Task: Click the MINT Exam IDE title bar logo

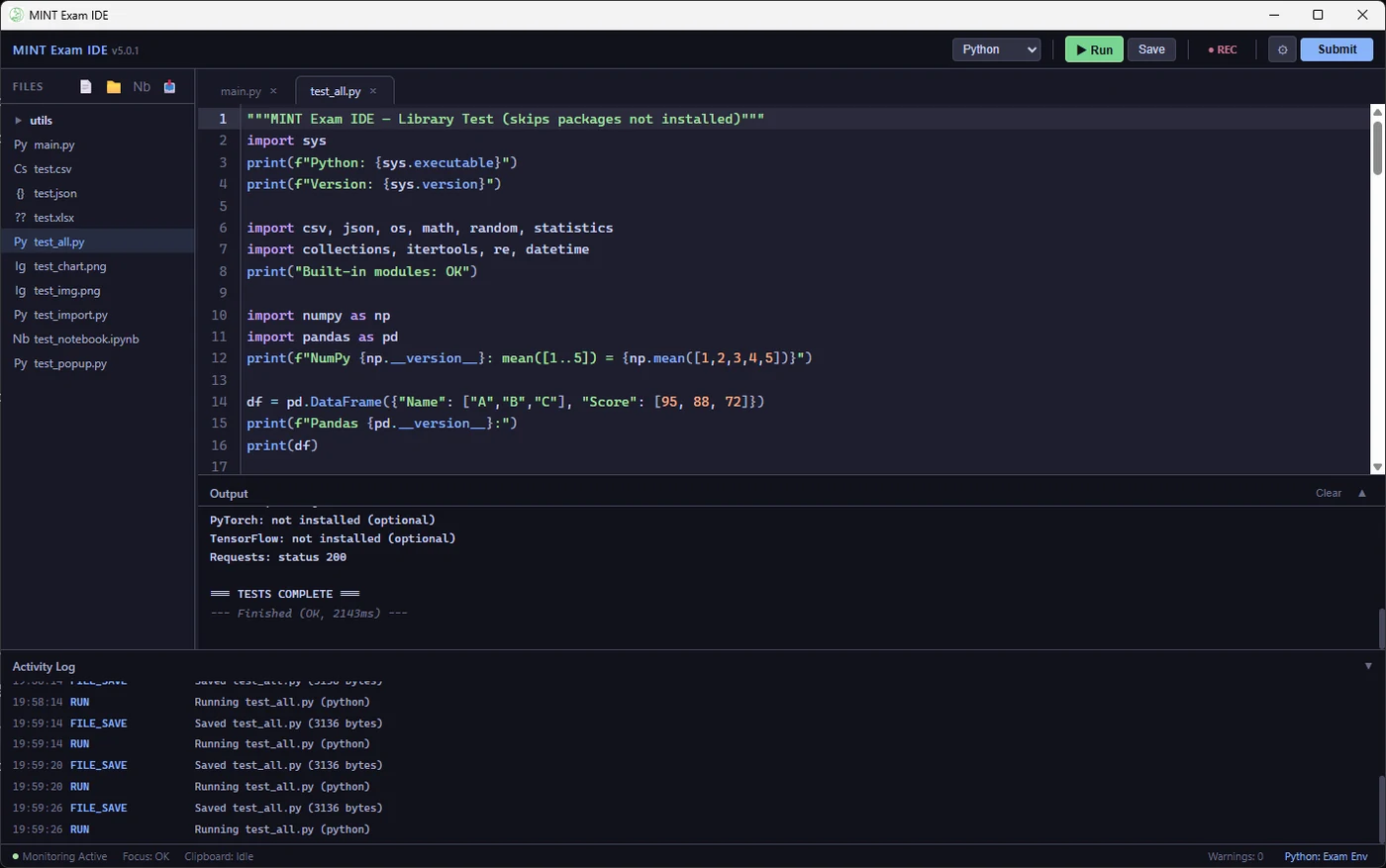Action: 17,15
